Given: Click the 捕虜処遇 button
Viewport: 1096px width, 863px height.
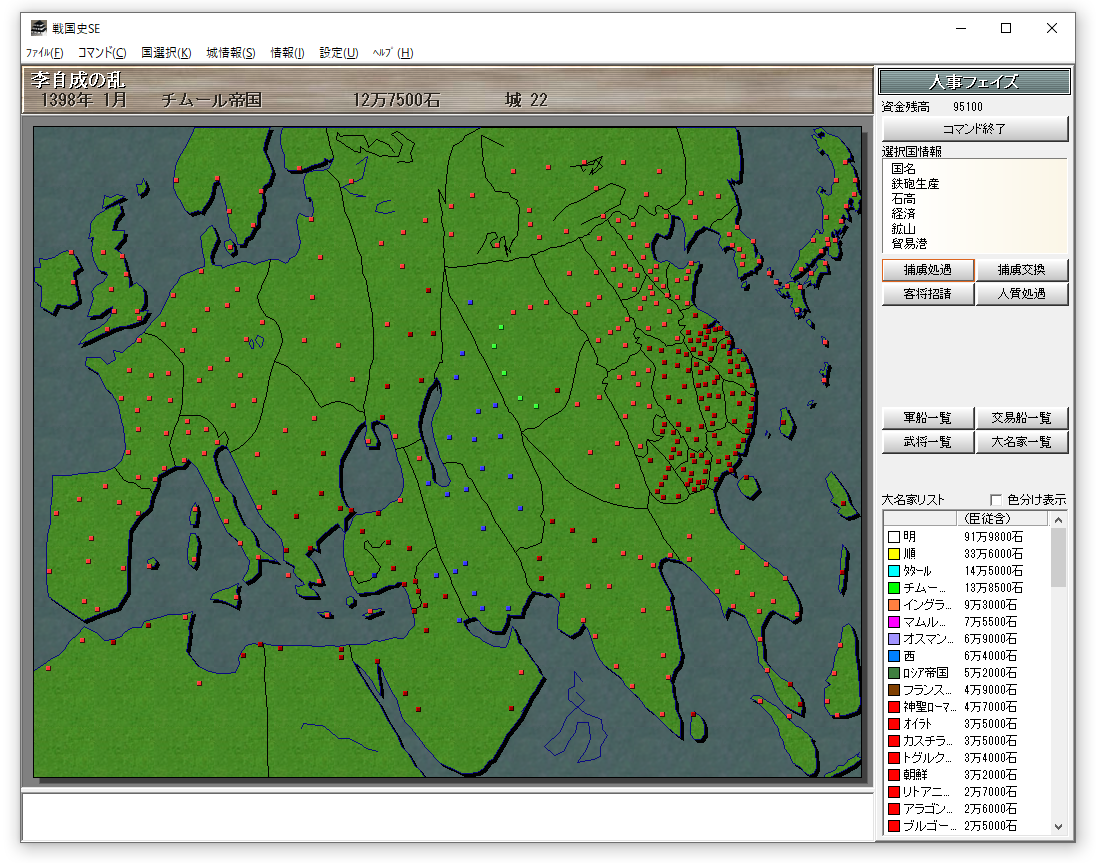Looking at the screenshot, I should (927, 270).
